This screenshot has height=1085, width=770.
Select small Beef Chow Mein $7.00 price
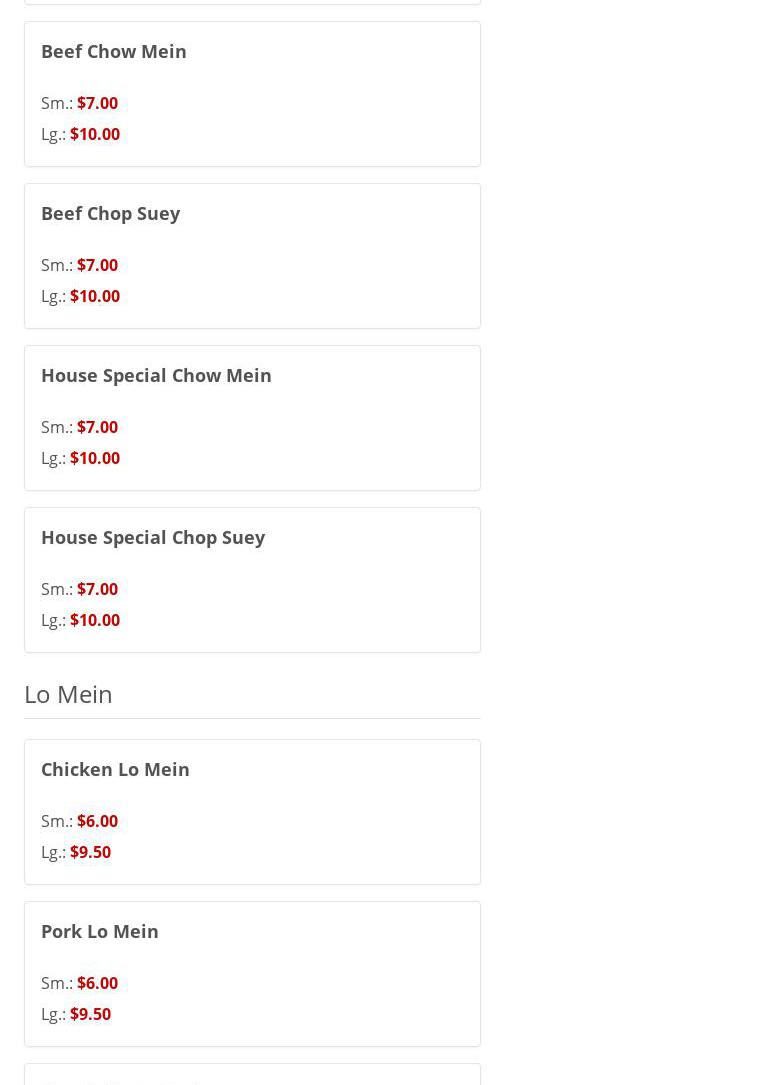(x=97, y=103)
